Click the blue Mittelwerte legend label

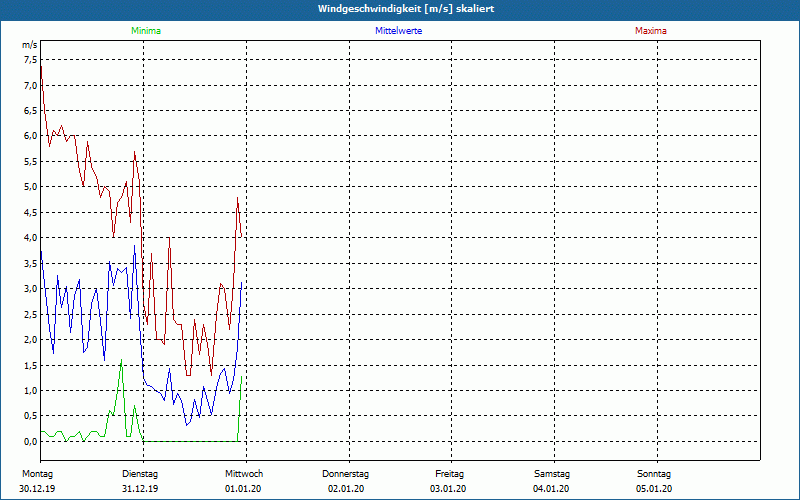pos(398,31)
